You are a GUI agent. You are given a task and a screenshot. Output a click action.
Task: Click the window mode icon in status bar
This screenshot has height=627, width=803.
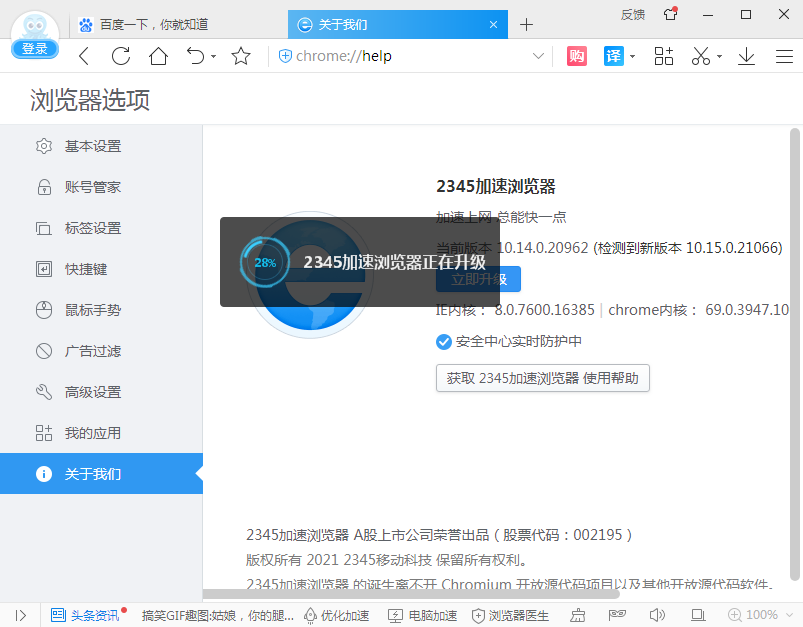click(698, 615)
